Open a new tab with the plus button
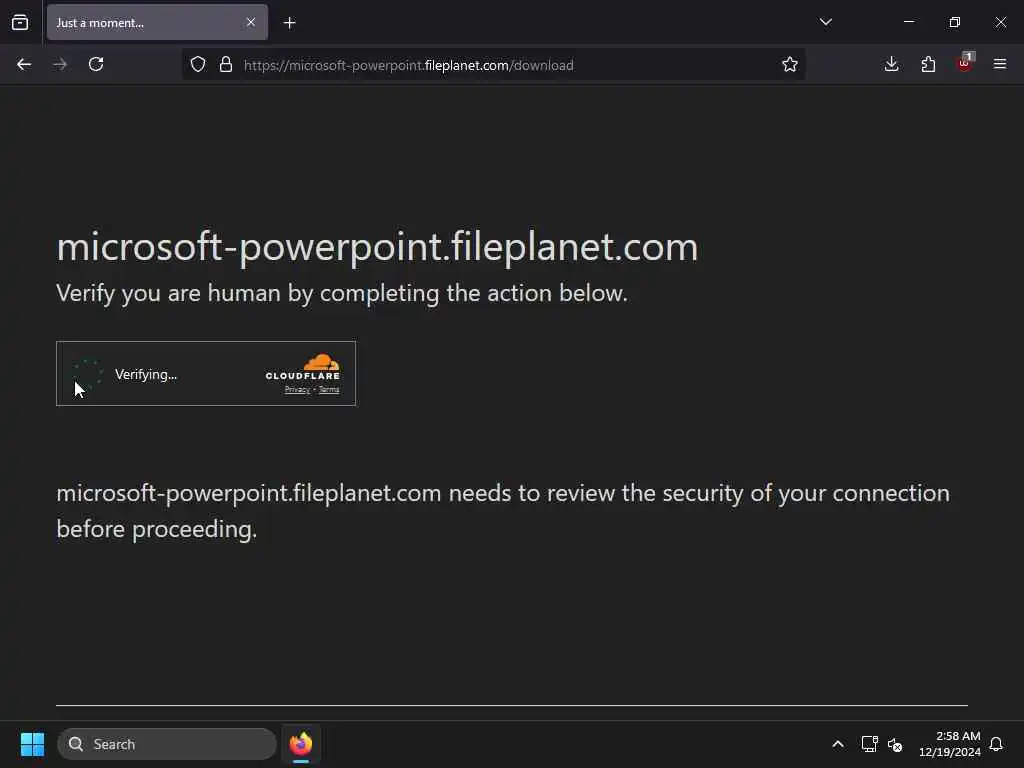1024x768 pixels. 289,23
